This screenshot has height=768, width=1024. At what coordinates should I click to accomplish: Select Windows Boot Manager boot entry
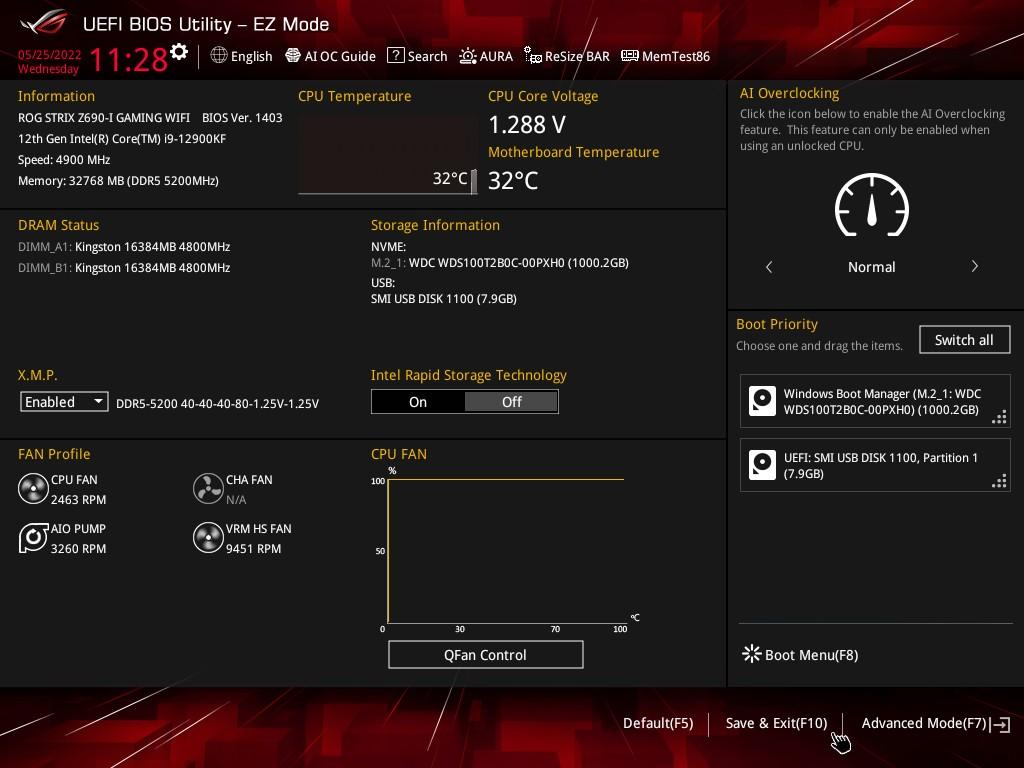tap(875, 402)
